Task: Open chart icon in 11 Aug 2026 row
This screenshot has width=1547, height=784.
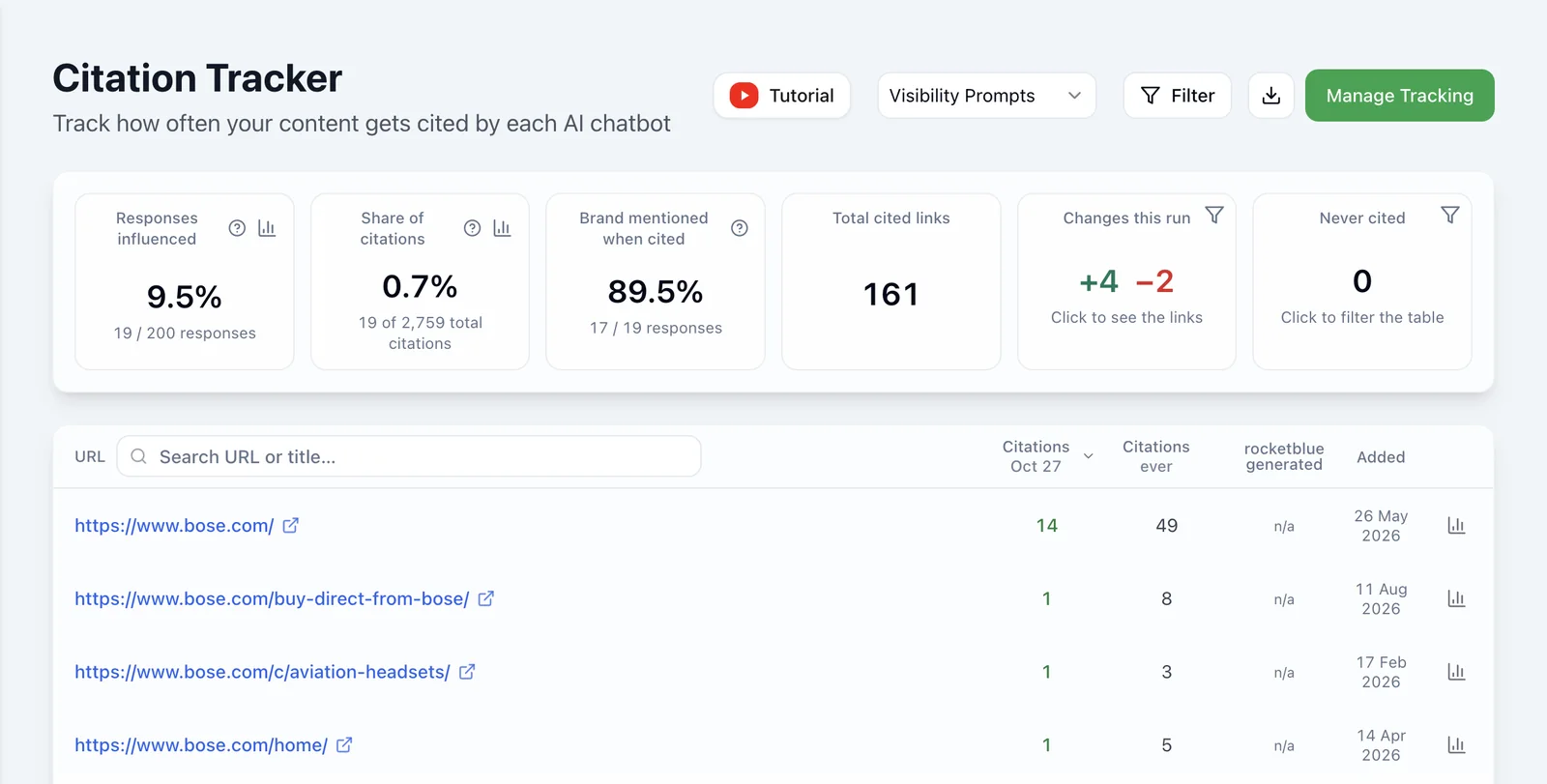Action: click(1456, 599)
